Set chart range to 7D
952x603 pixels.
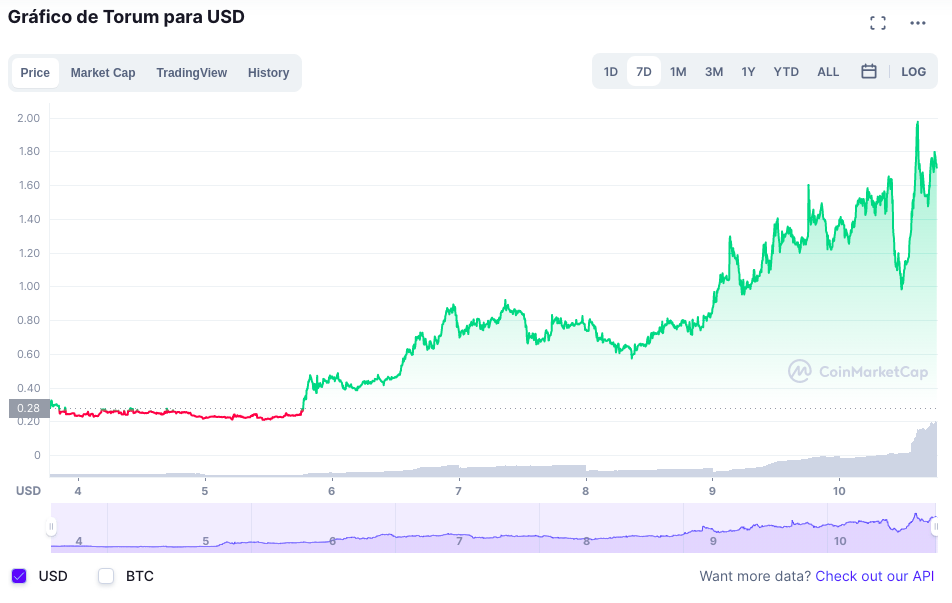[644, 72]
